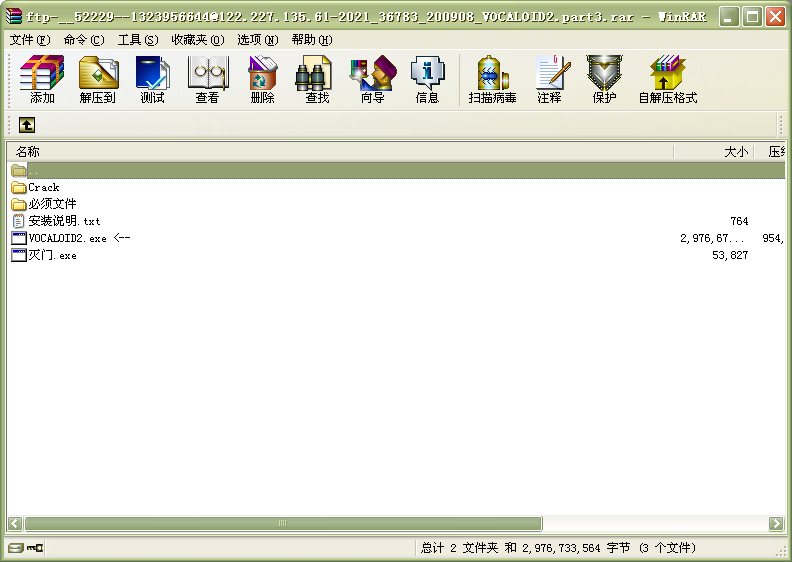The width and height of the screenshot is (792, 562).
Task: Minimize the WinRAR window
Action: tap(728, 17)
